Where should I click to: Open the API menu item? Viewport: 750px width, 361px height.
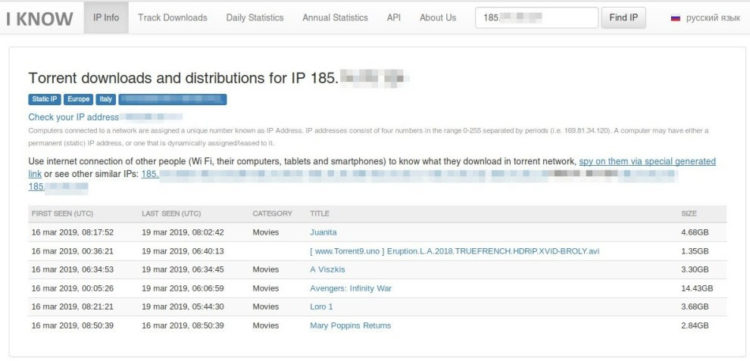pyautogui.click(x=394, y=18)
